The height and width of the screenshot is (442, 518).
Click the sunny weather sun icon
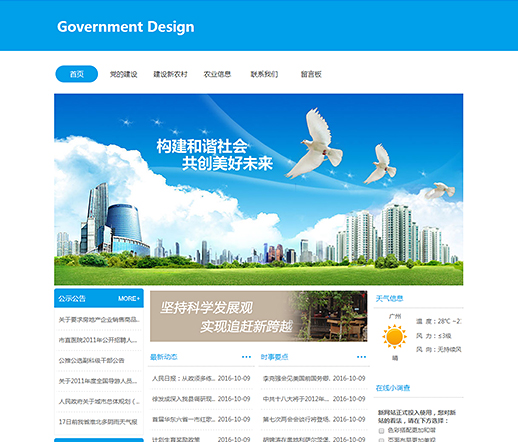click(x=395, y=336)
